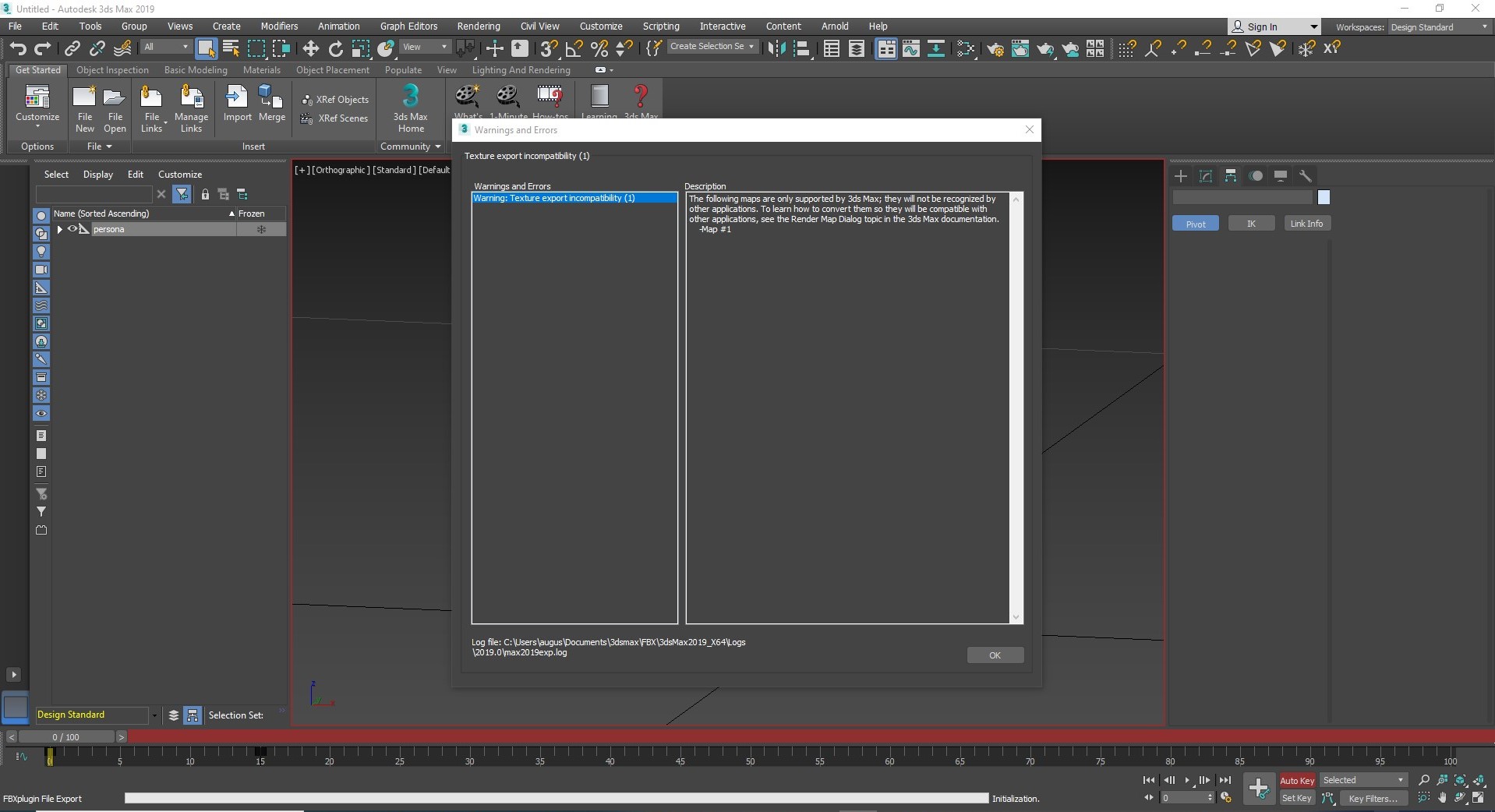Choose the Select and Rotate tool
Image resolution: width=1495 pixels, height=812 pixels.
coord(335,48)
